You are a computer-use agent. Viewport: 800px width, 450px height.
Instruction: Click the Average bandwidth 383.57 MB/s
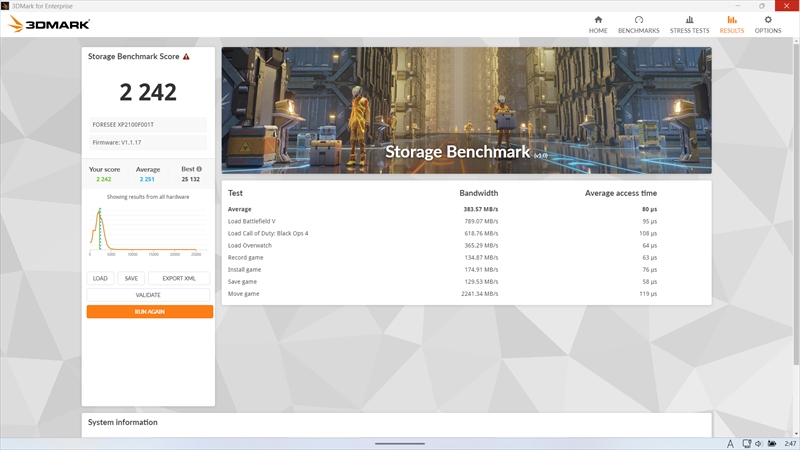coord(481,209)
